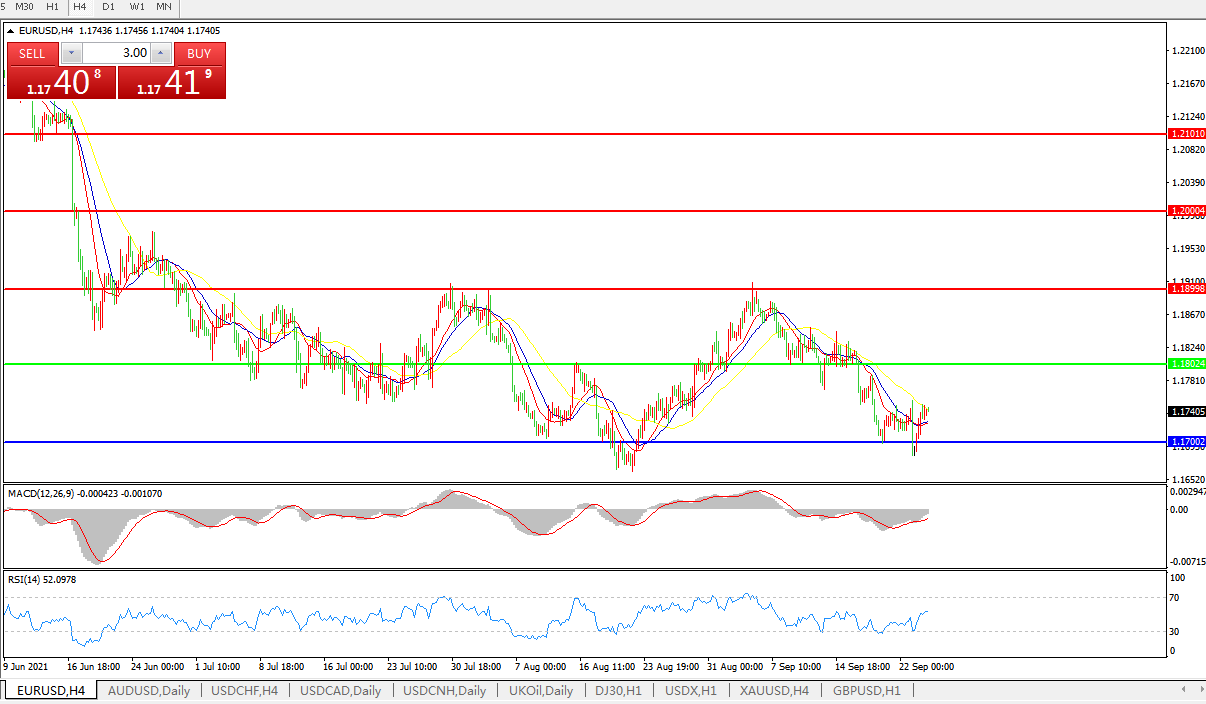Collapse the one-click trading panel triangle
This screenshot has height=704, width=1206.
tap(11, 31)
